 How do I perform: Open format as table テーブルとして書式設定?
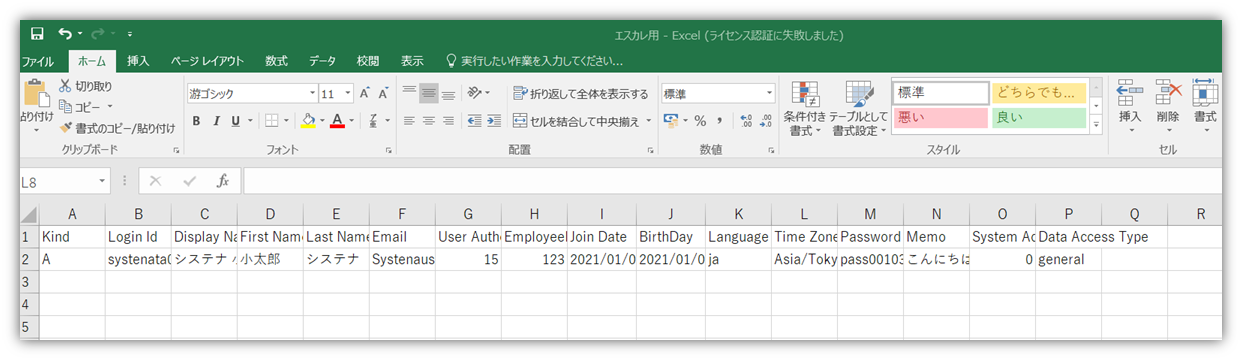858,109
